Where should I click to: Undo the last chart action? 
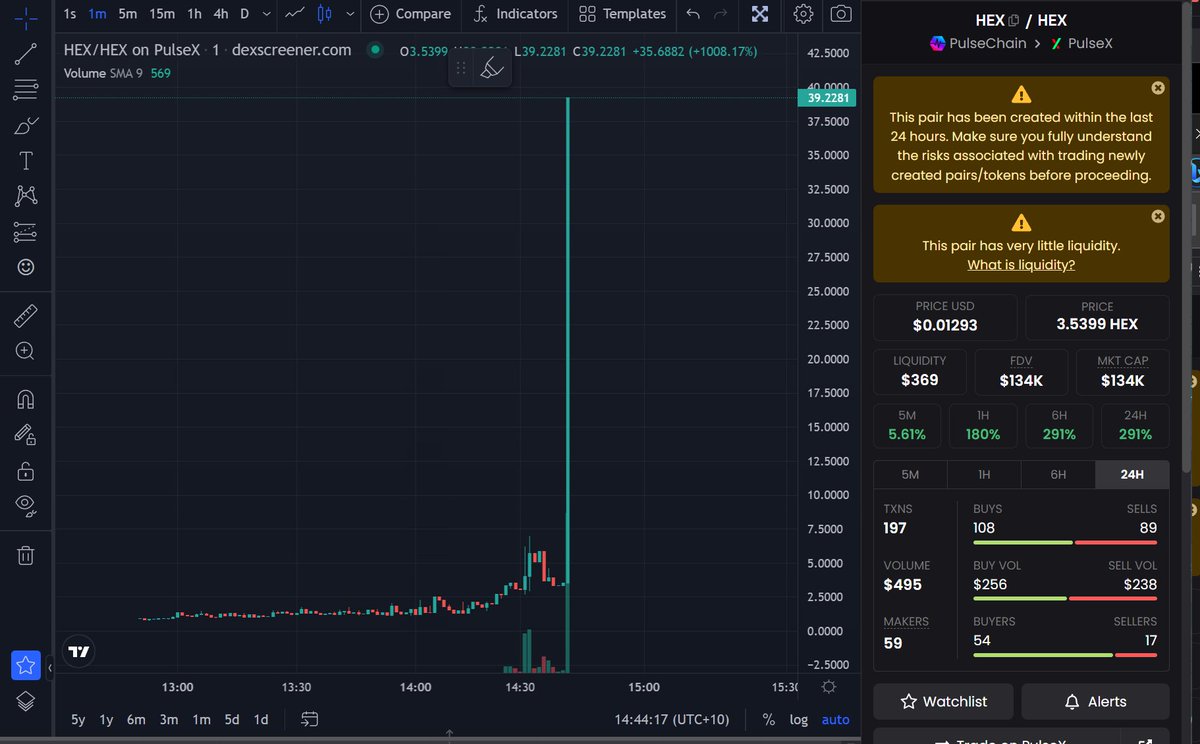(x=693, y=14)
